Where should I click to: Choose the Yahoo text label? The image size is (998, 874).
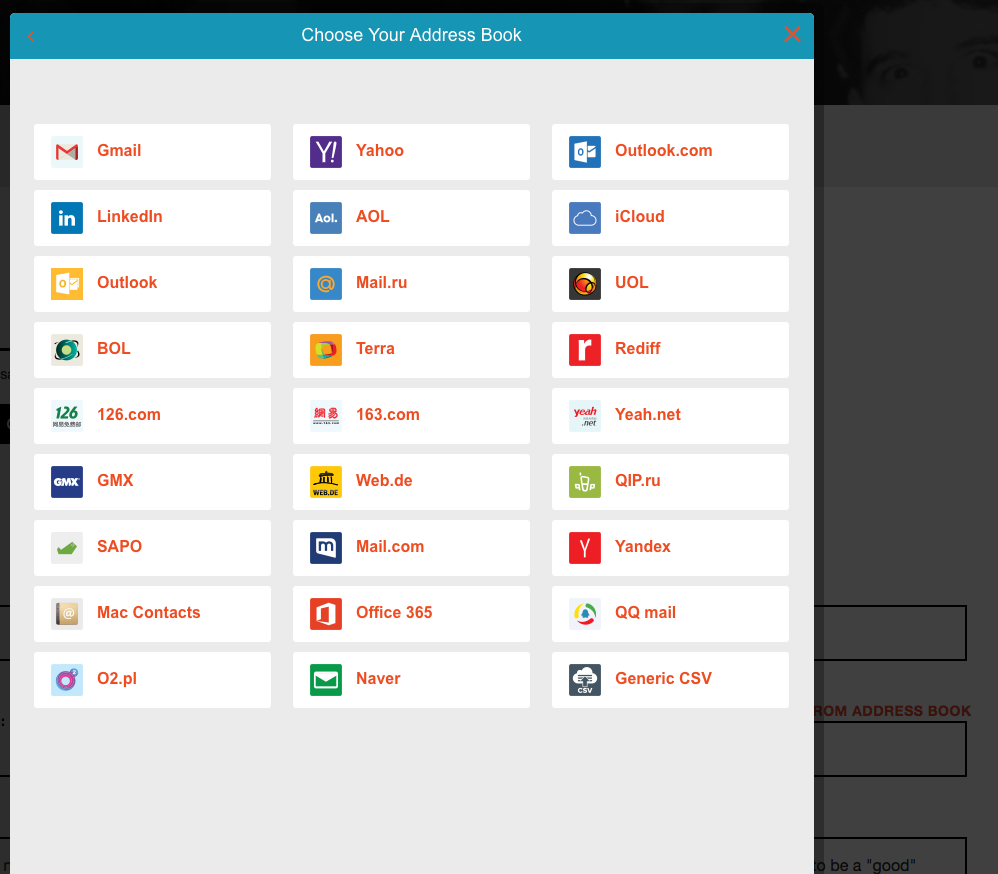(x=379, y=151)
